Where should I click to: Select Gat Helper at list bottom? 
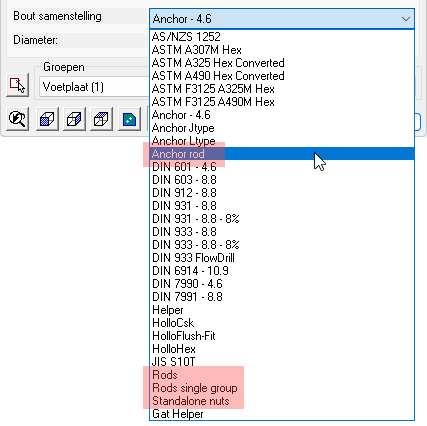[282, 414]
